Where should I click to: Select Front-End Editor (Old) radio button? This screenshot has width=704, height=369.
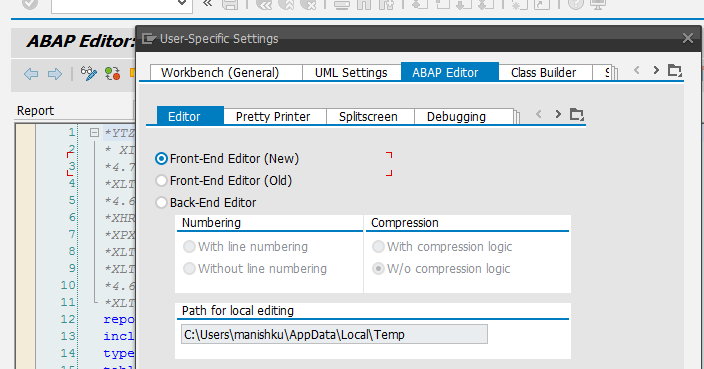161,180
